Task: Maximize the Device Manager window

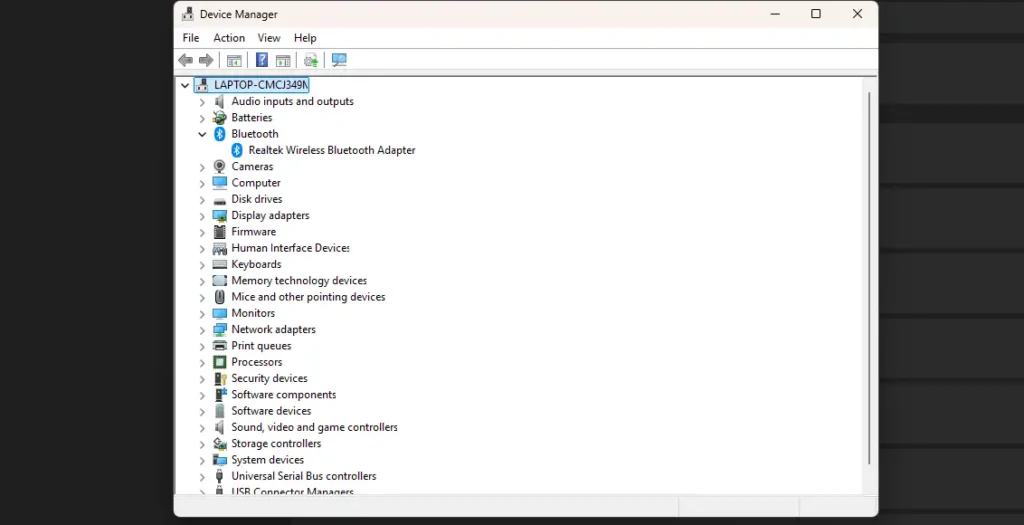Action: point(816,14)
